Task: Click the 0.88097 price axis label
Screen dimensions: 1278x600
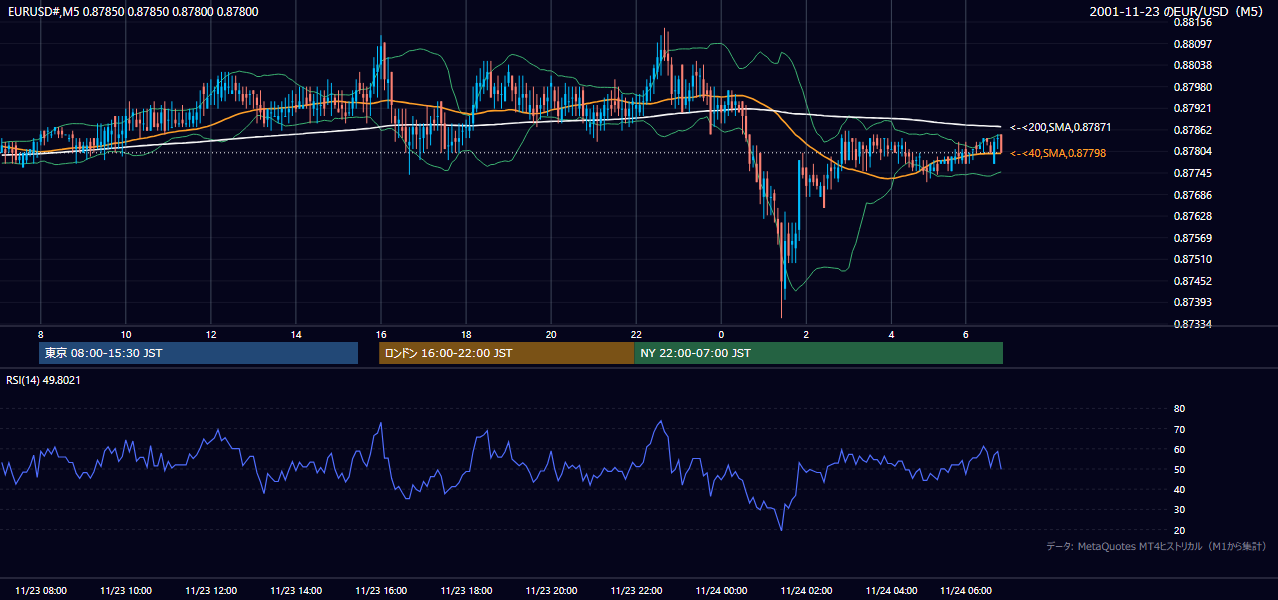Action: [x=1192, y=44]
